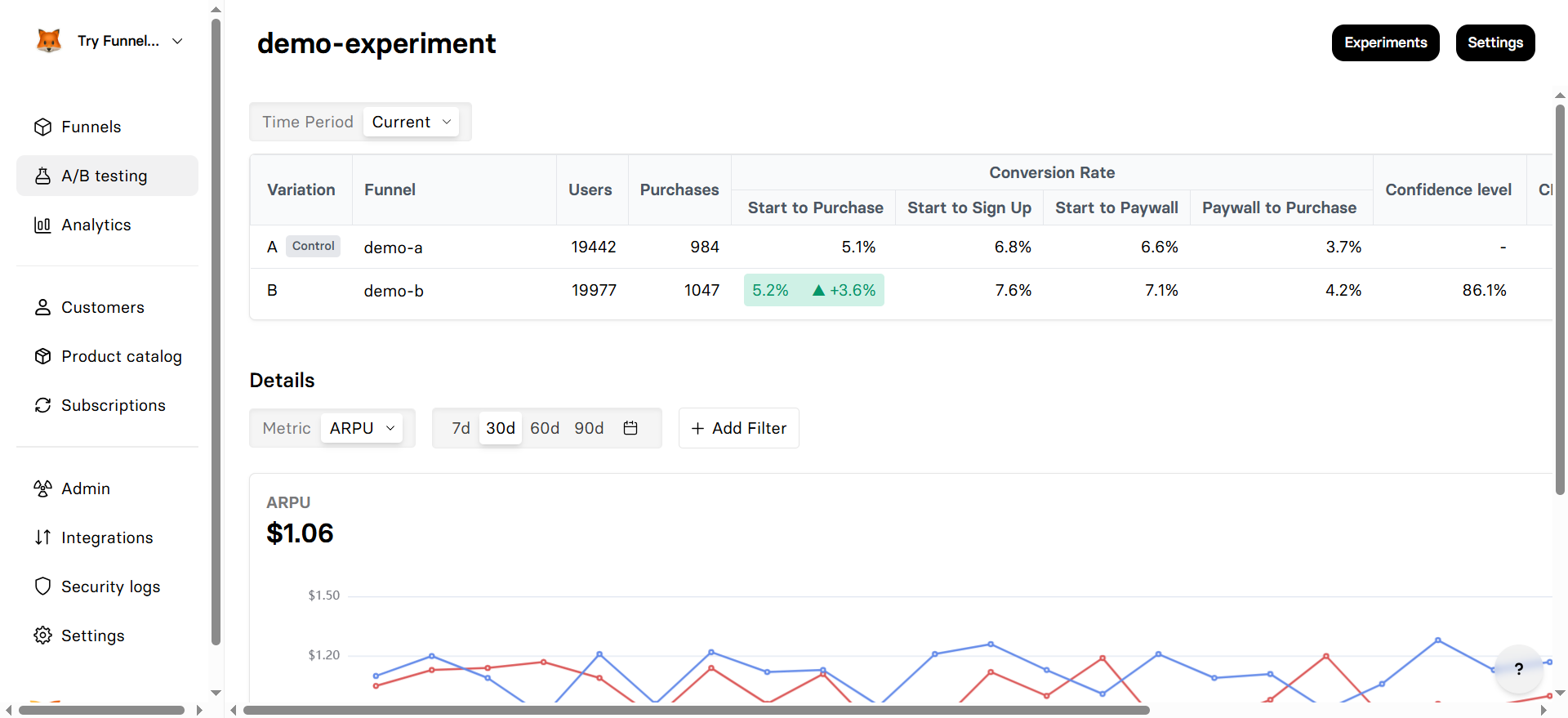Viewport: 1568px width, 718px height.
Task: Open the calendar date picker icon
Action: (x=630, y=428)
